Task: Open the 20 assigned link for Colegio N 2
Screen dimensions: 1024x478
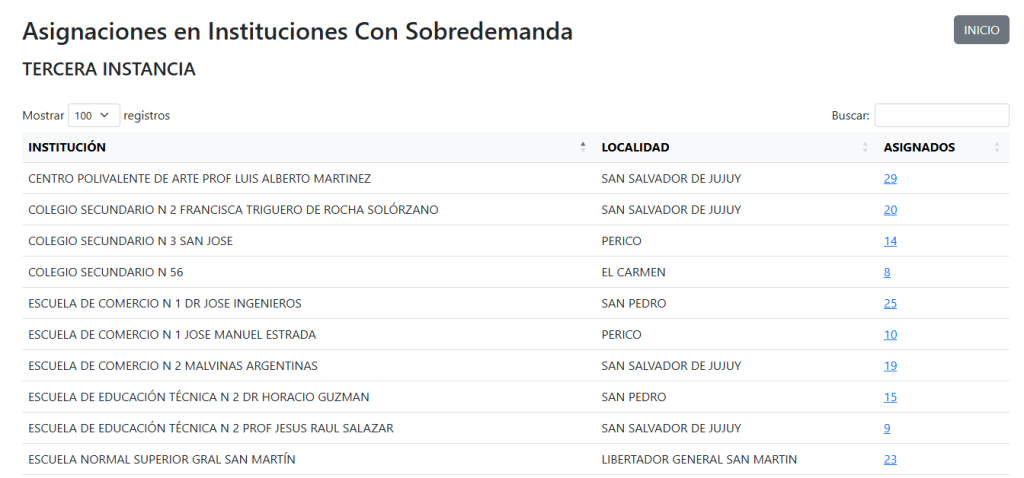Action: pyautogui.click(x=890, y=210)
